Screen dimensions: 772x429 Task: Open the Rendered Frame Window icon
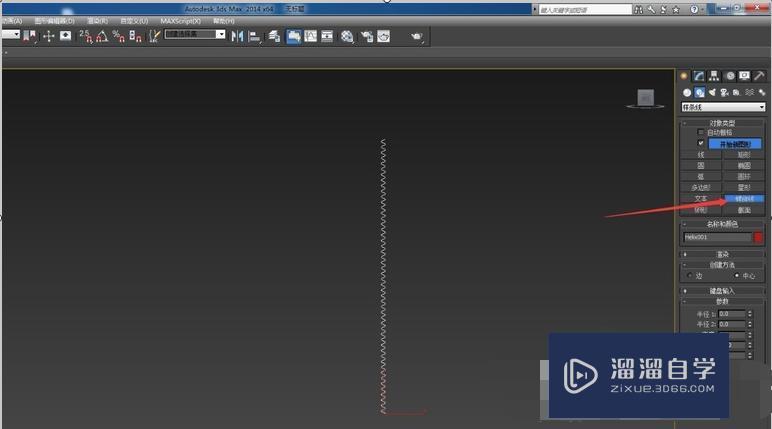point(384,36)
